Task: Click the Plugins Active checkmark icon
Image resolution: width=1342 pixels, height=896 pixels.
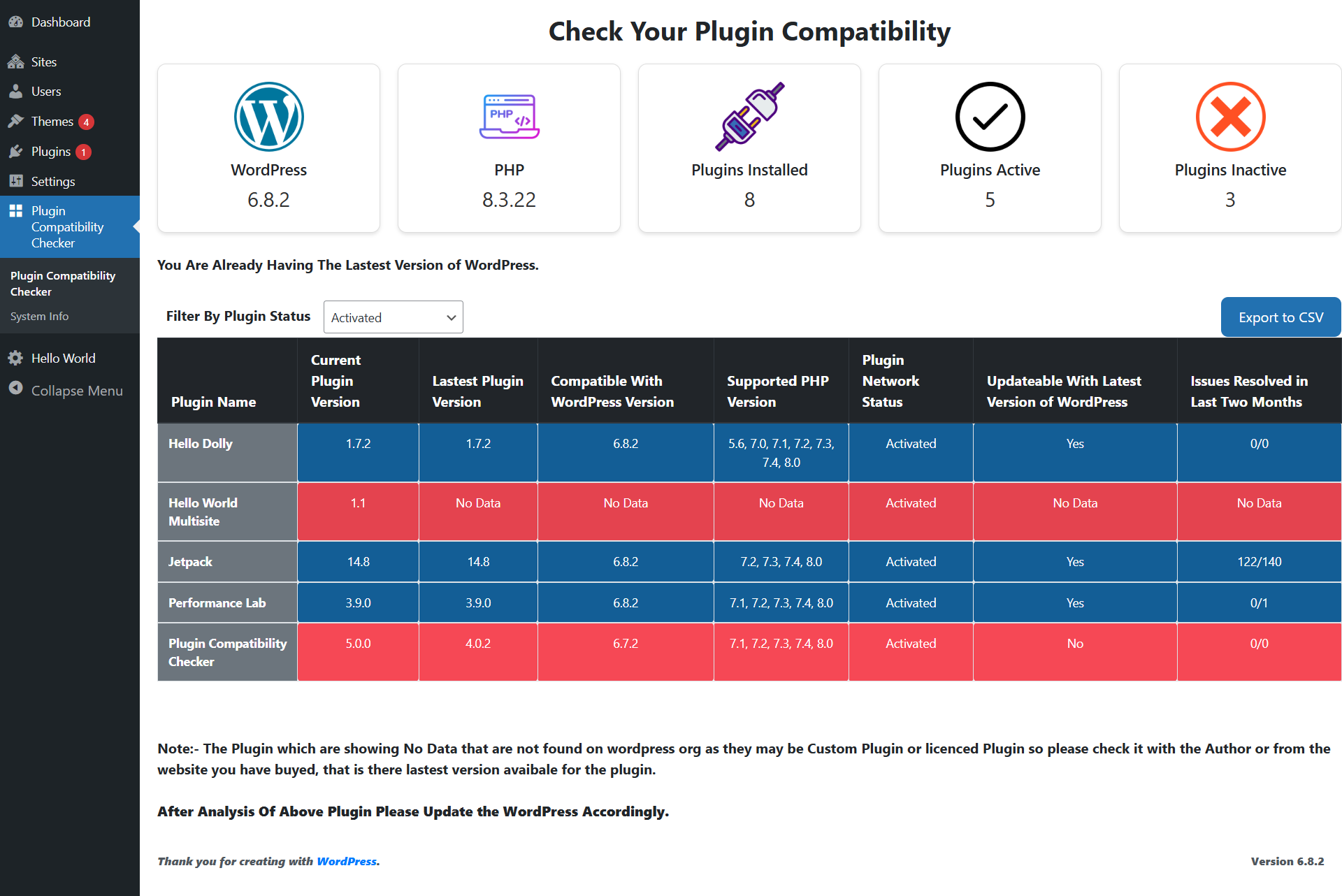Action: click(990, 117)
